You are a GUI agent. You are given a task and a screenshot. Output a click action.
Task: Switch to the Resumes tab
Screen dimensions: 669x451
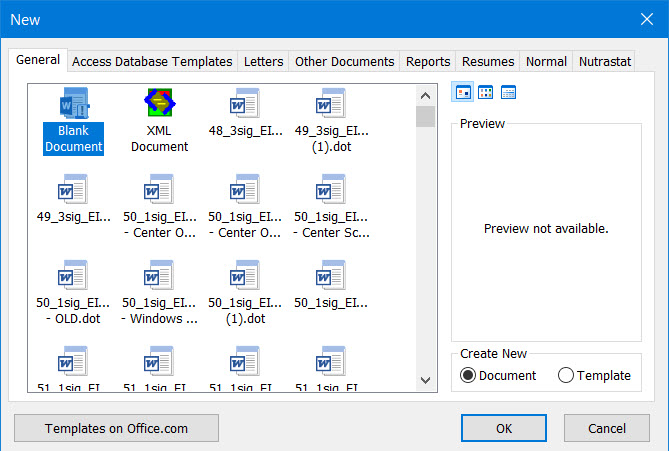coord(488,61)
